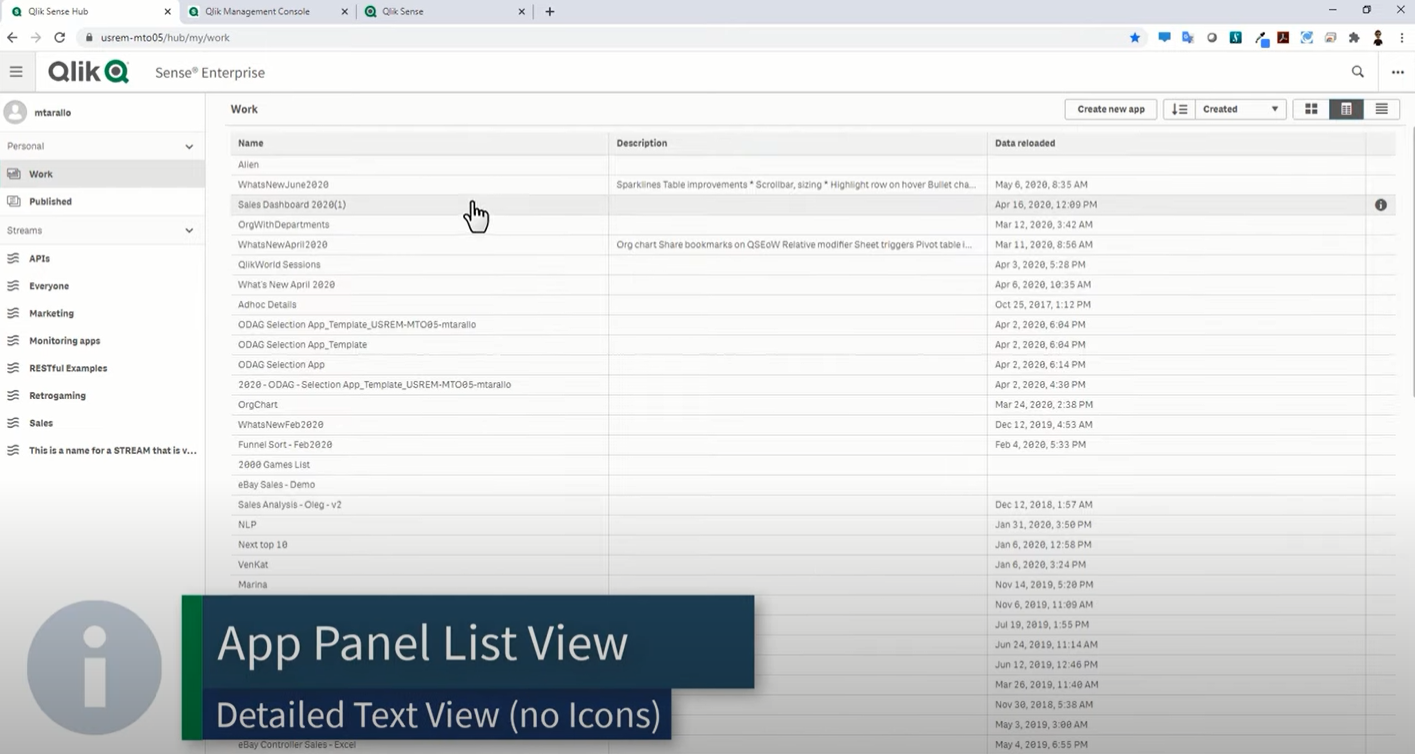Open the blue chat bubble extension
The width and height of the screenshot is (1415, 754).
click(1164, 38)
